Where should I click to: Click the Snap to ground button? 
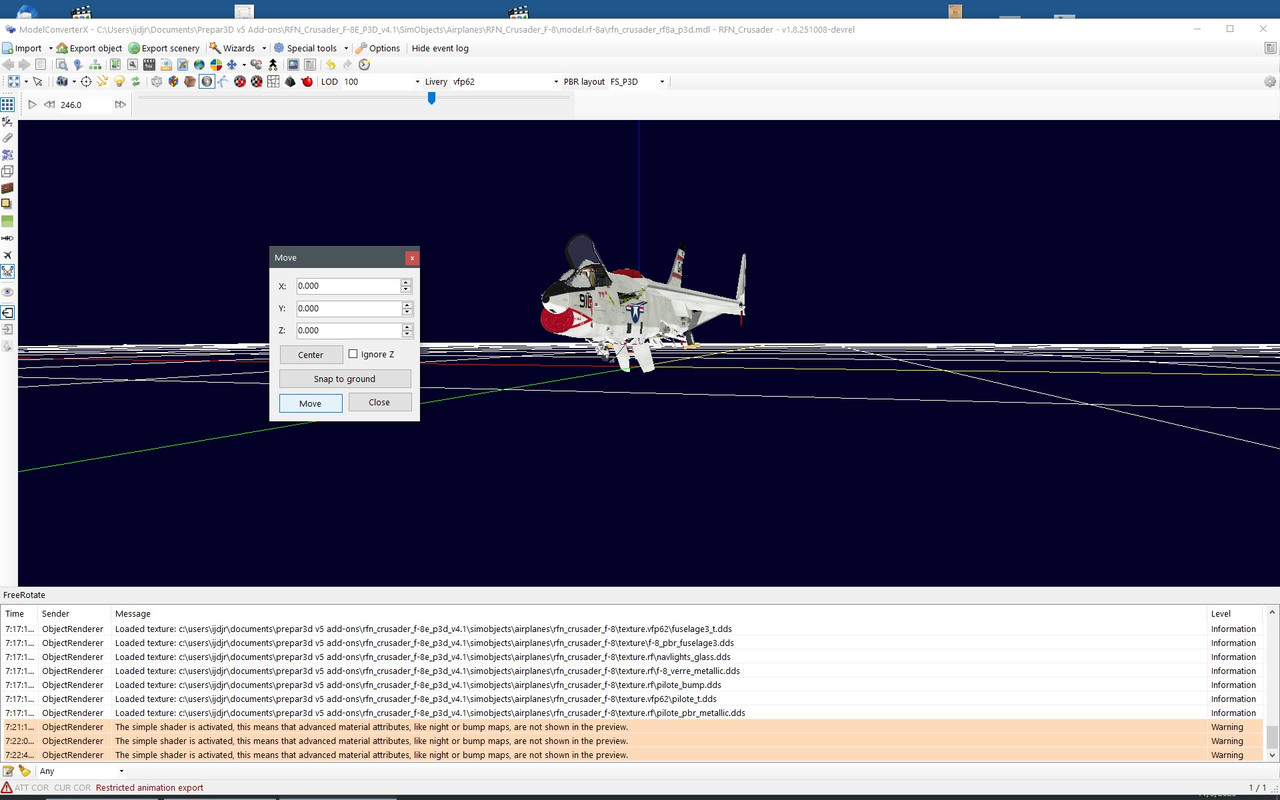click(344, 379)
